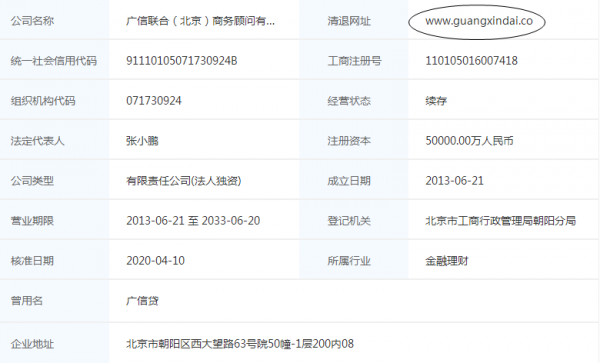Click the business status value 续存
The image size is (600, 363).
pyautogui.click(x=436, y=101)
